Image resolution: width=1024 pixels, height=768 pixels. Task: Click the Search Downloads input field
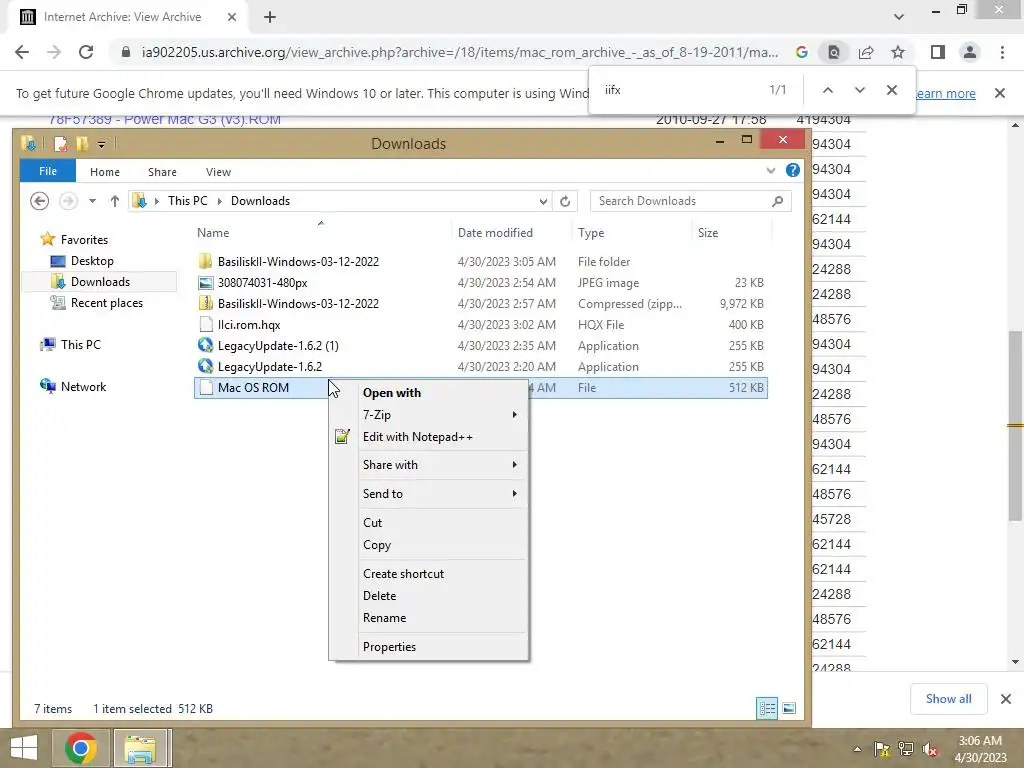coord(680,201)
